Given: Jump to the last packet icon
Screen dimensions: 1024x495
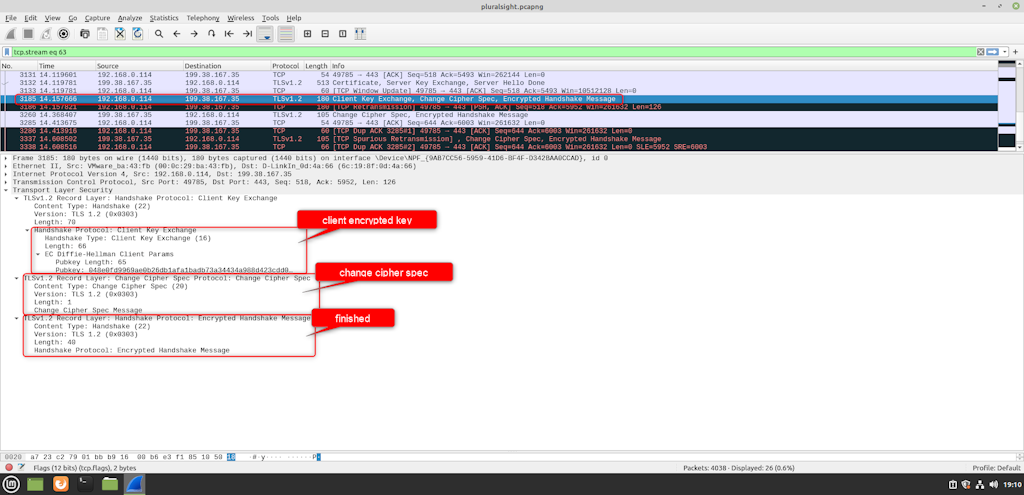Looking at the screenshot, I should (247, 33).
